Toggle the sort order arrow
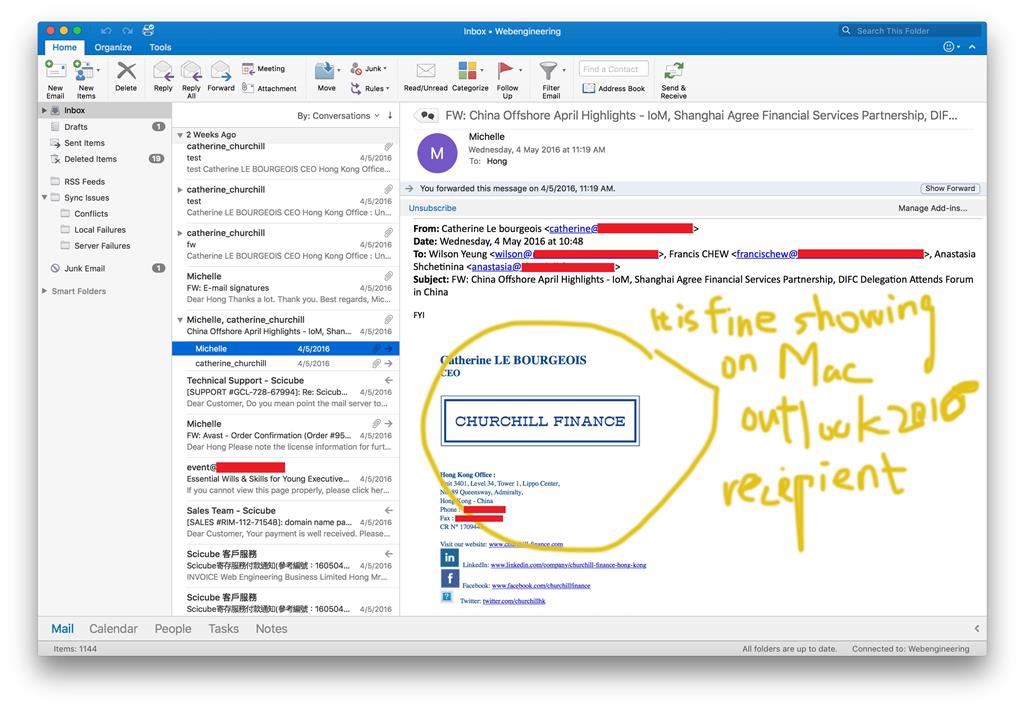 (390, 116)
